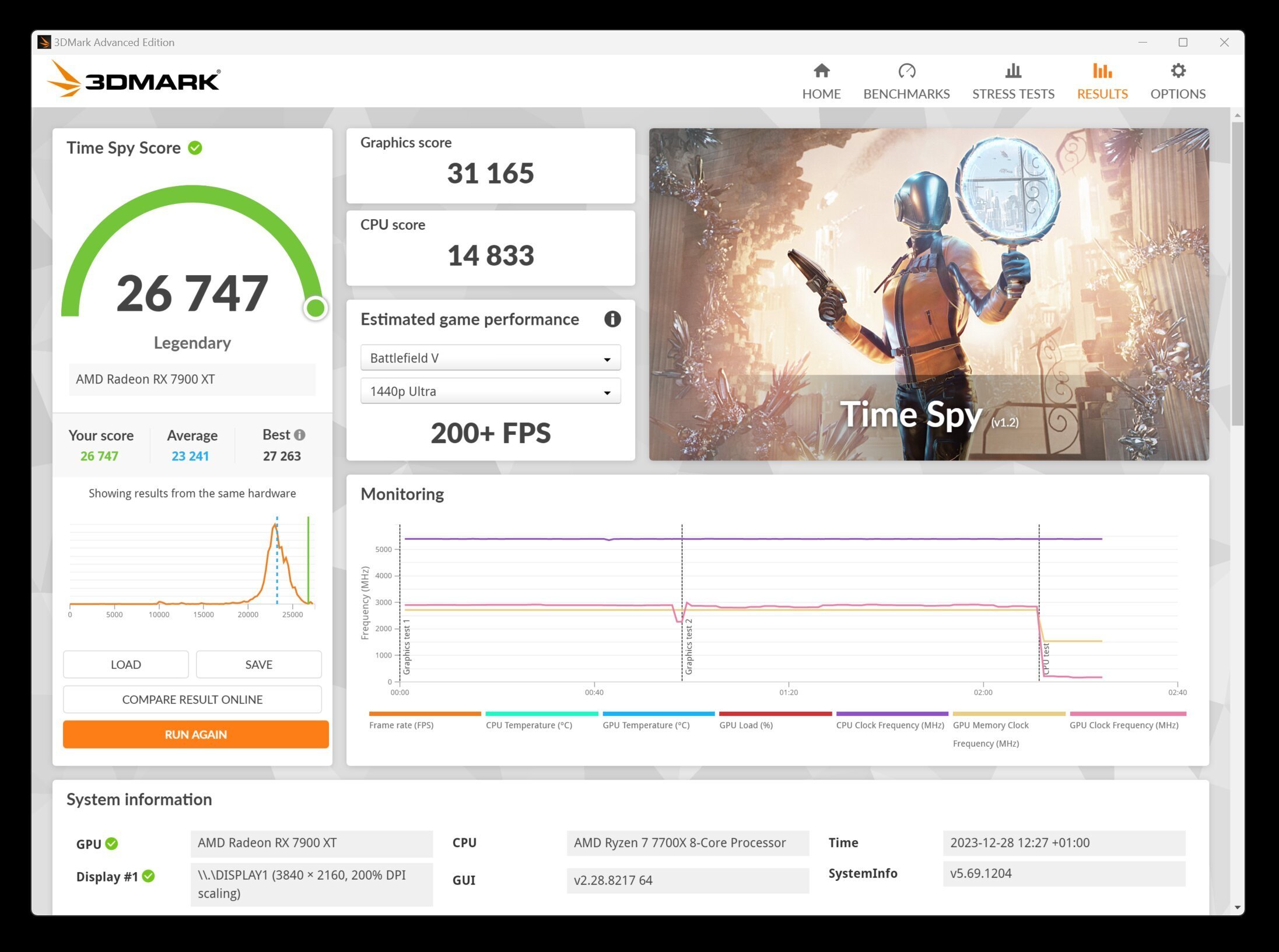Click the Benchmarks gauge icon
1279x952 pixels.
pos(906,71)
